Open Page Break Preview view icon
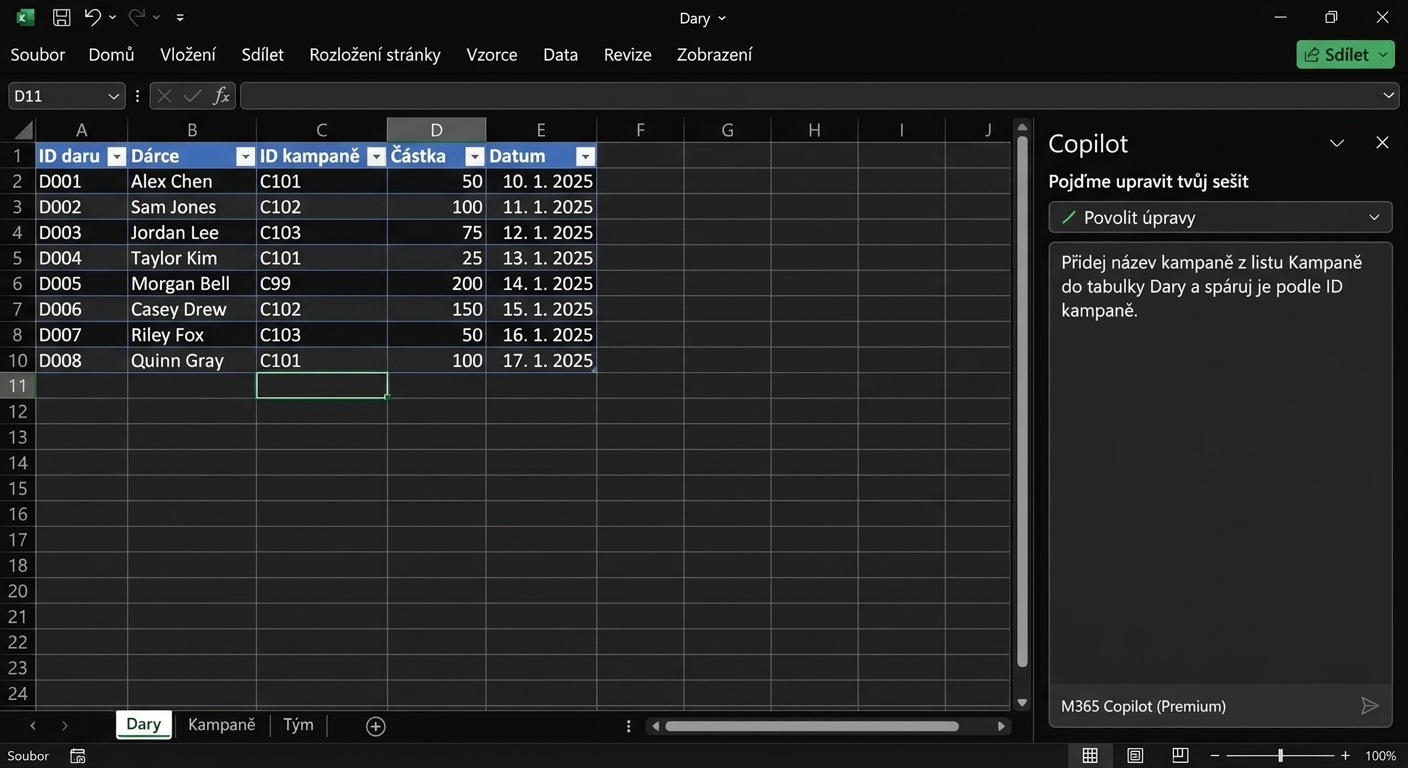This screenshot has height=768, width=1408. point(1180,756)
